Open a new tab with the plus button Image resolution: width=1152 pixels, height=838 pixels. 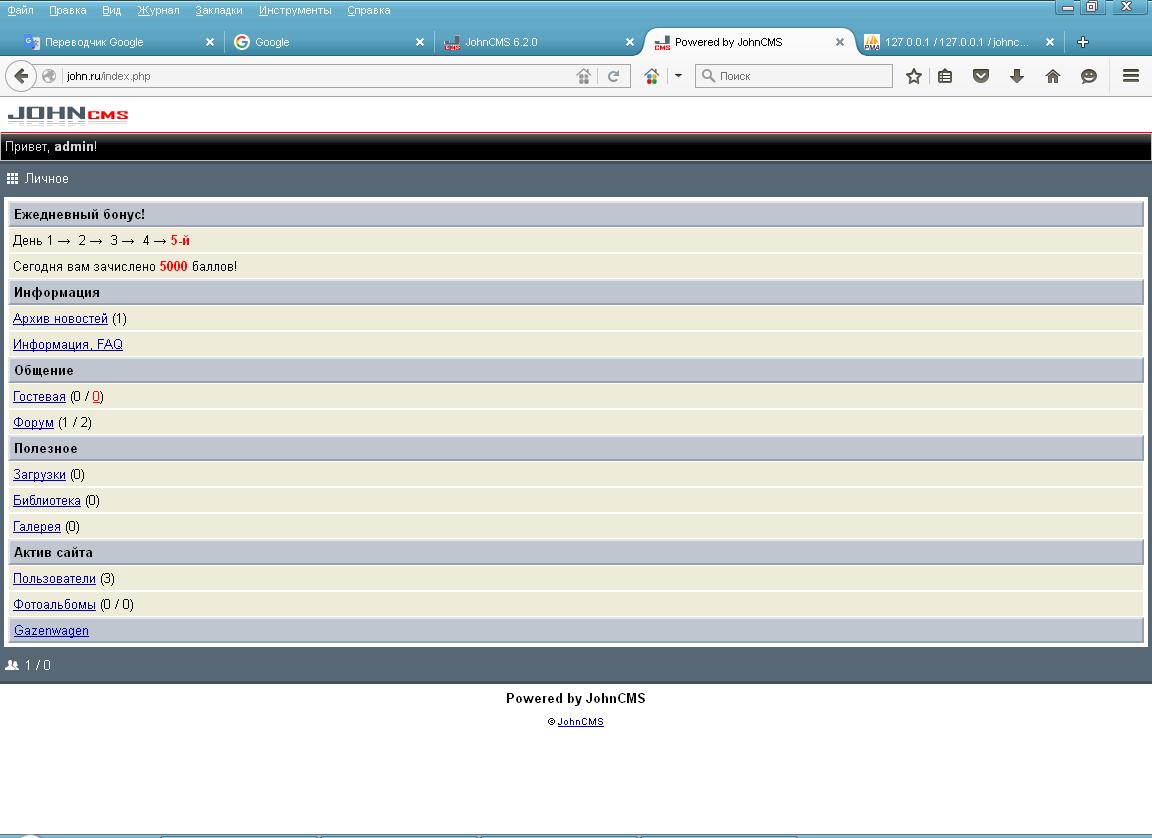pos(1082,42)
